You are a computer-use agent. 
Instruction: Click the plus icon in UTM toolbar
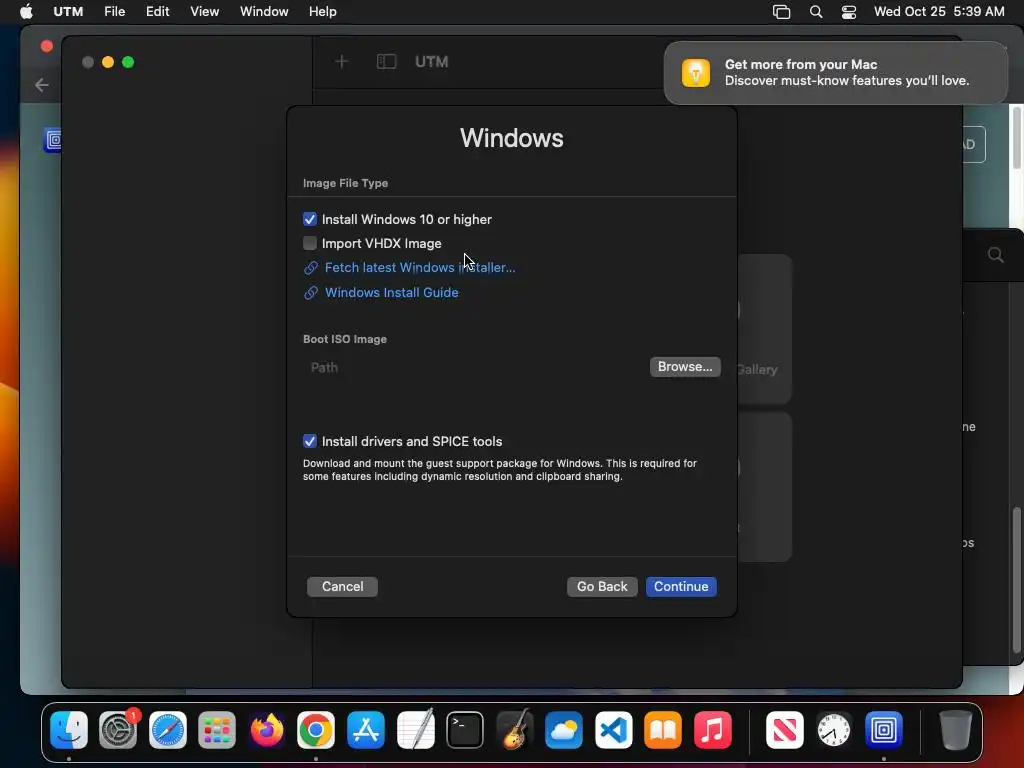(342, 61)
